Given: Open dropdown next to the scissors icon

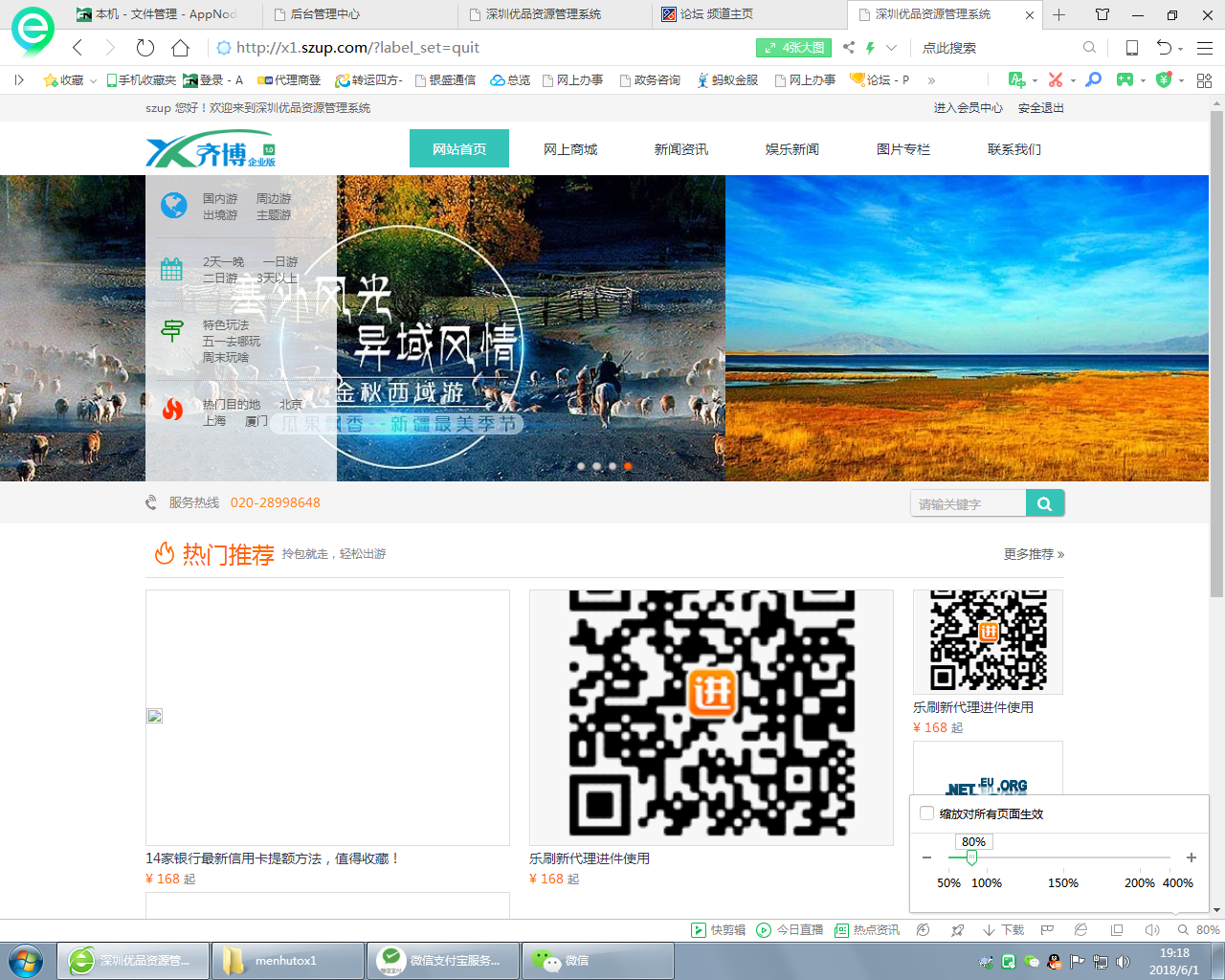Looking at the screenshot, I should 1073,81.
